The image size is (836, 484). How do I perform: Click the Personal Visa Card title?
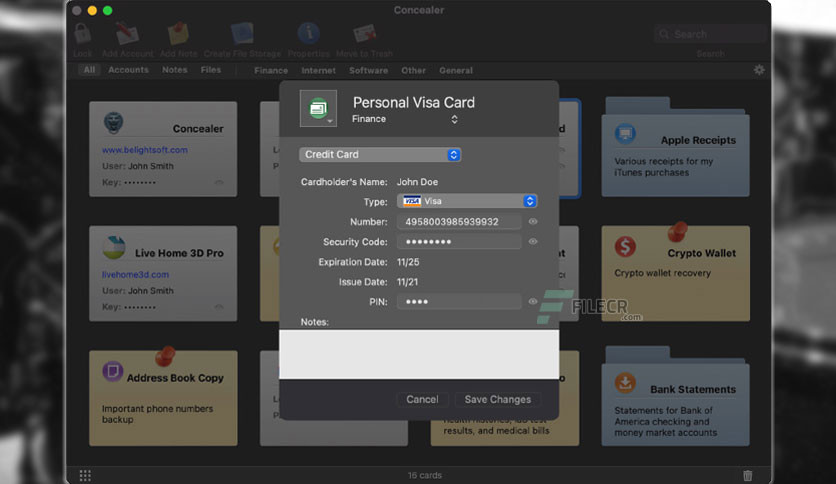click(414, 102)
